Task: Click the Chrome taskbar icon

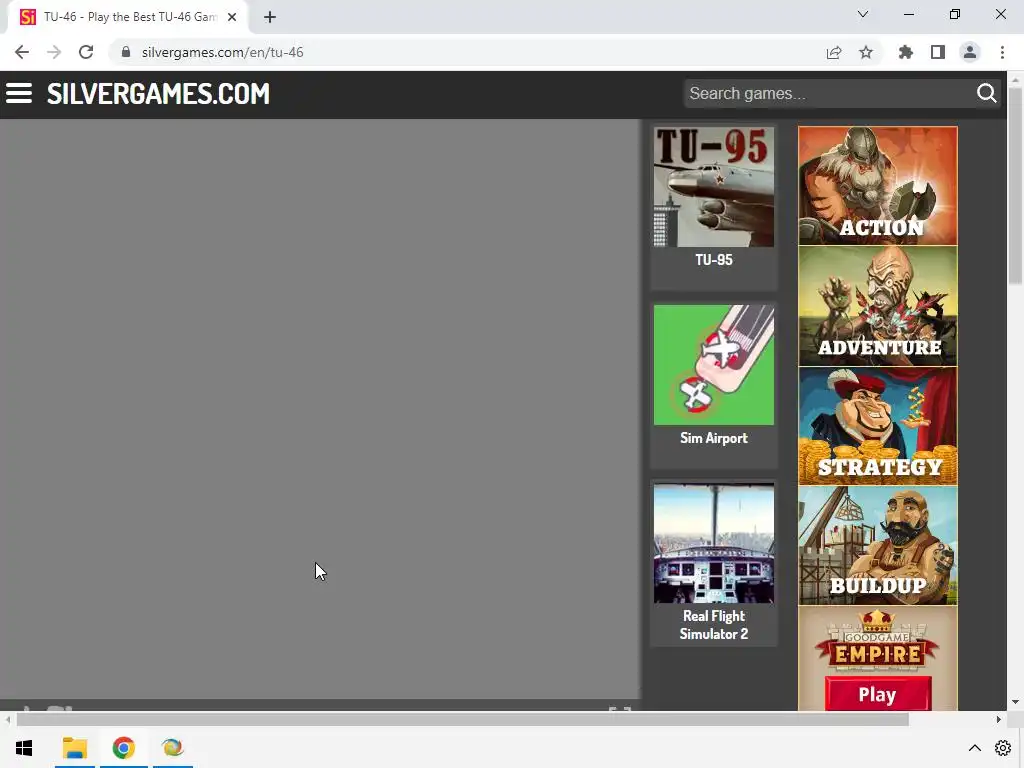Action: (x=123, y=748)
